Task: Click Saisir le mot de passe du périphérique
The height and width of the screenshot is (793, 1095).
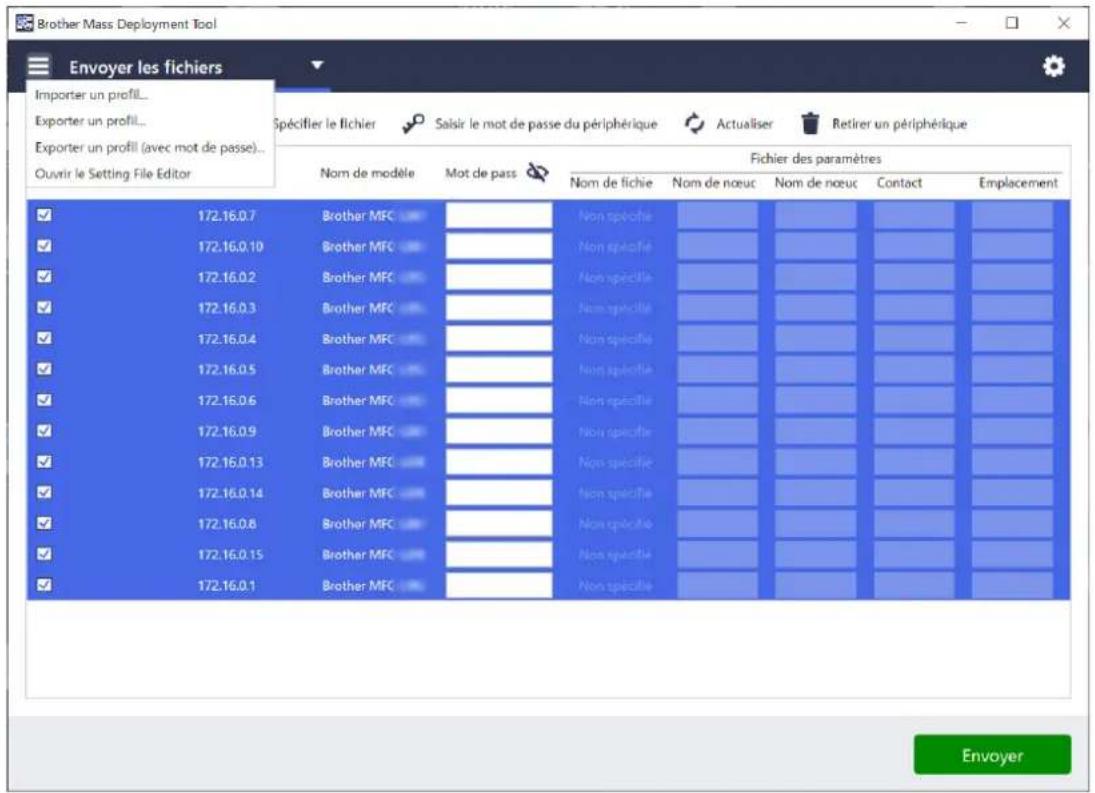Action: pos(546,124)
